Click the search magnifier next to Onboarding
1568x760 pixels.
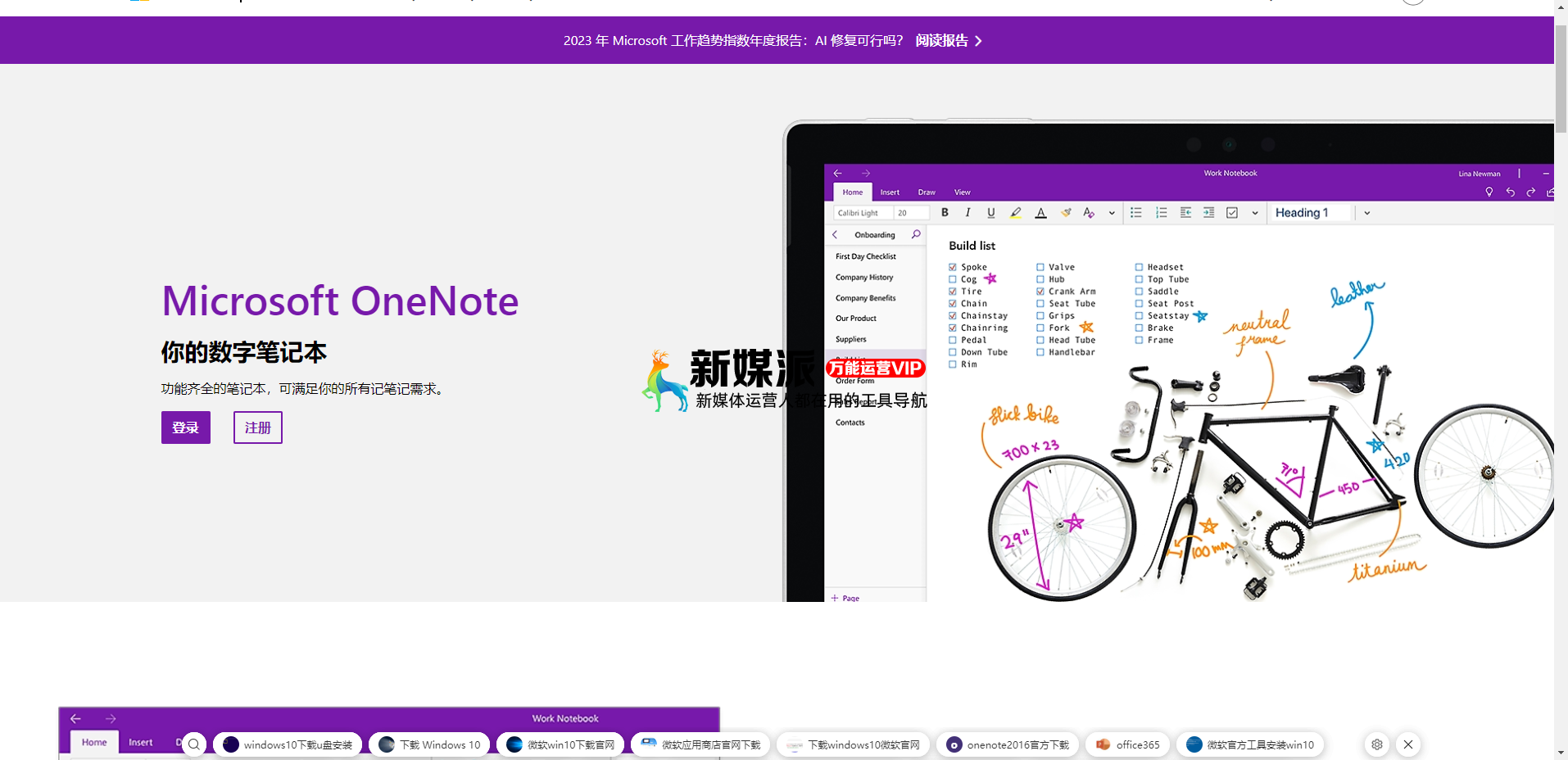point(916,234)
